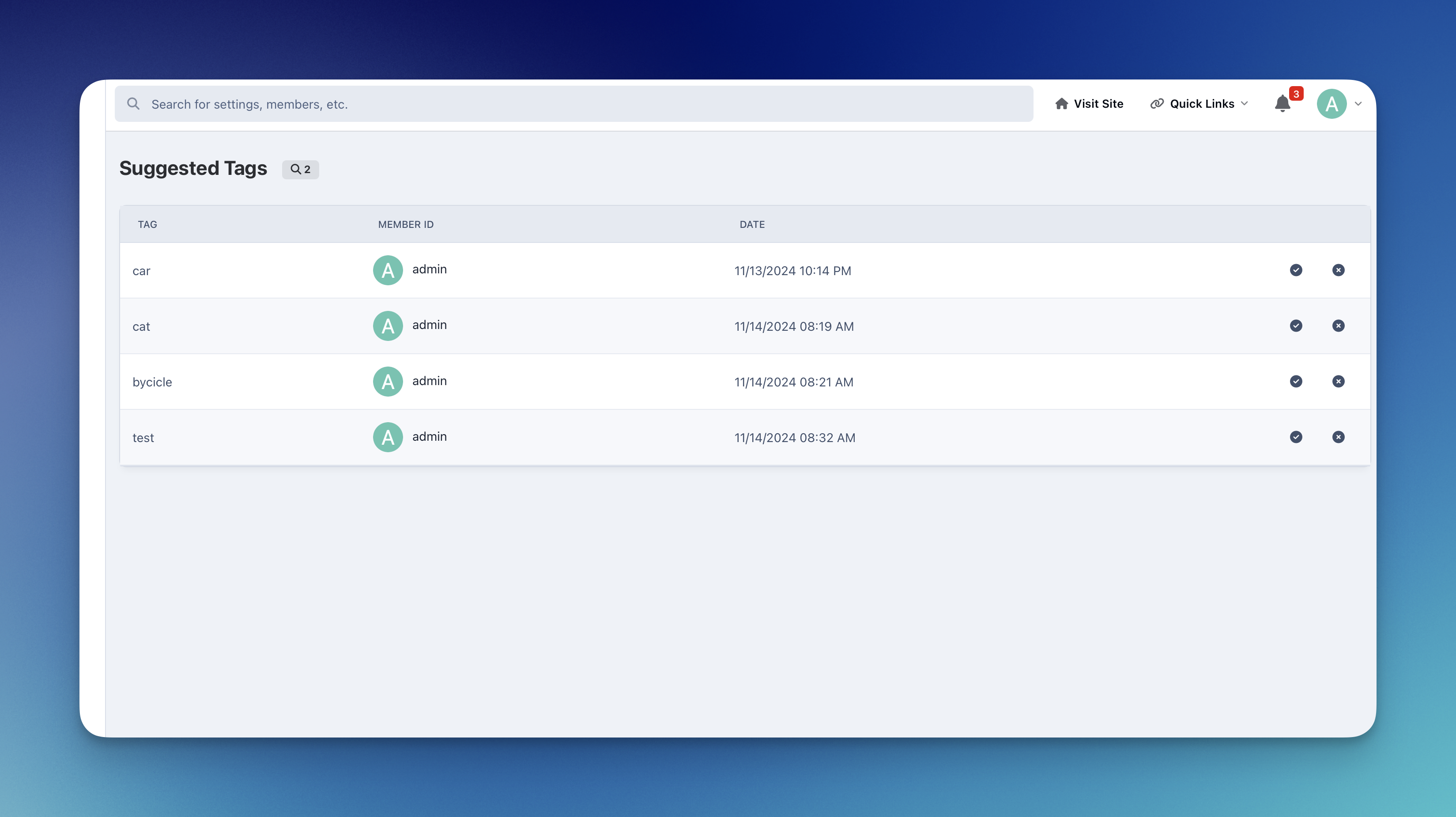Select the car tag cell
1456x817 pixels.
(x=141, y=271)
